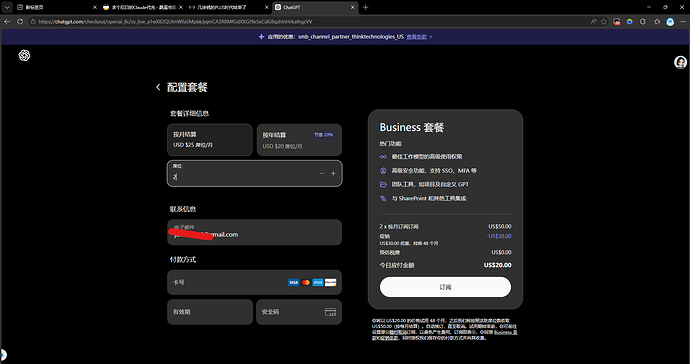Open the blue-yellow round extension icon
This screenshot has width=690, height=364.
[x=630, y=21]
